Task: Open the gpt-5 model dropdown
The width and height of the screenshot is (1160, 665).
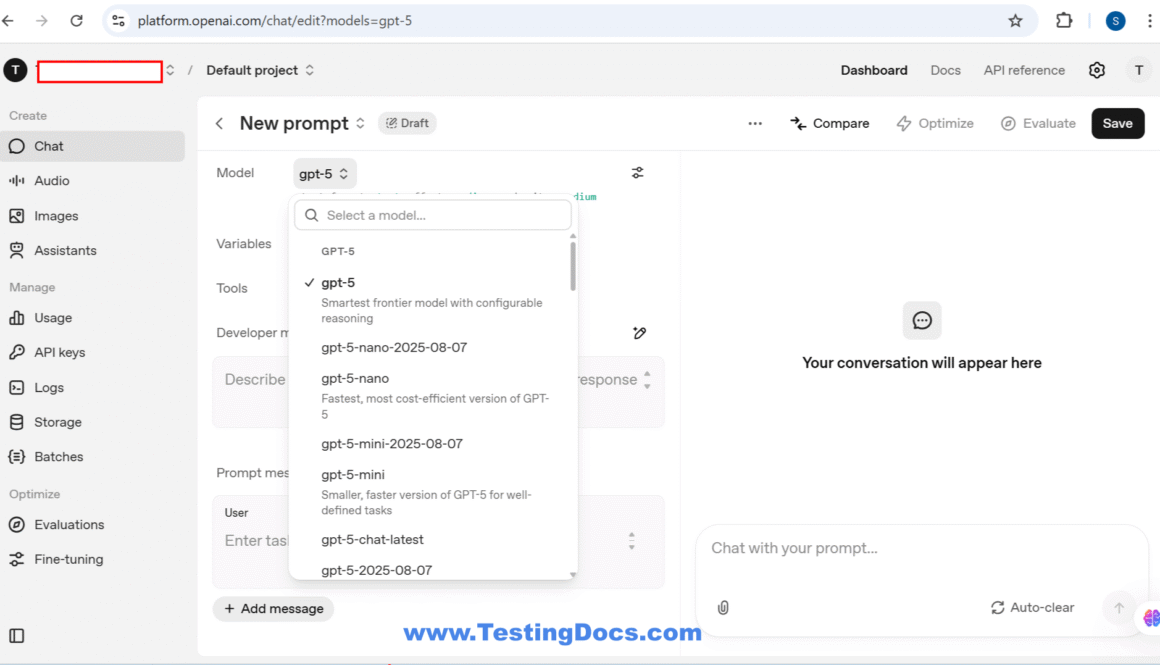Action: click(x=322, y=172)
